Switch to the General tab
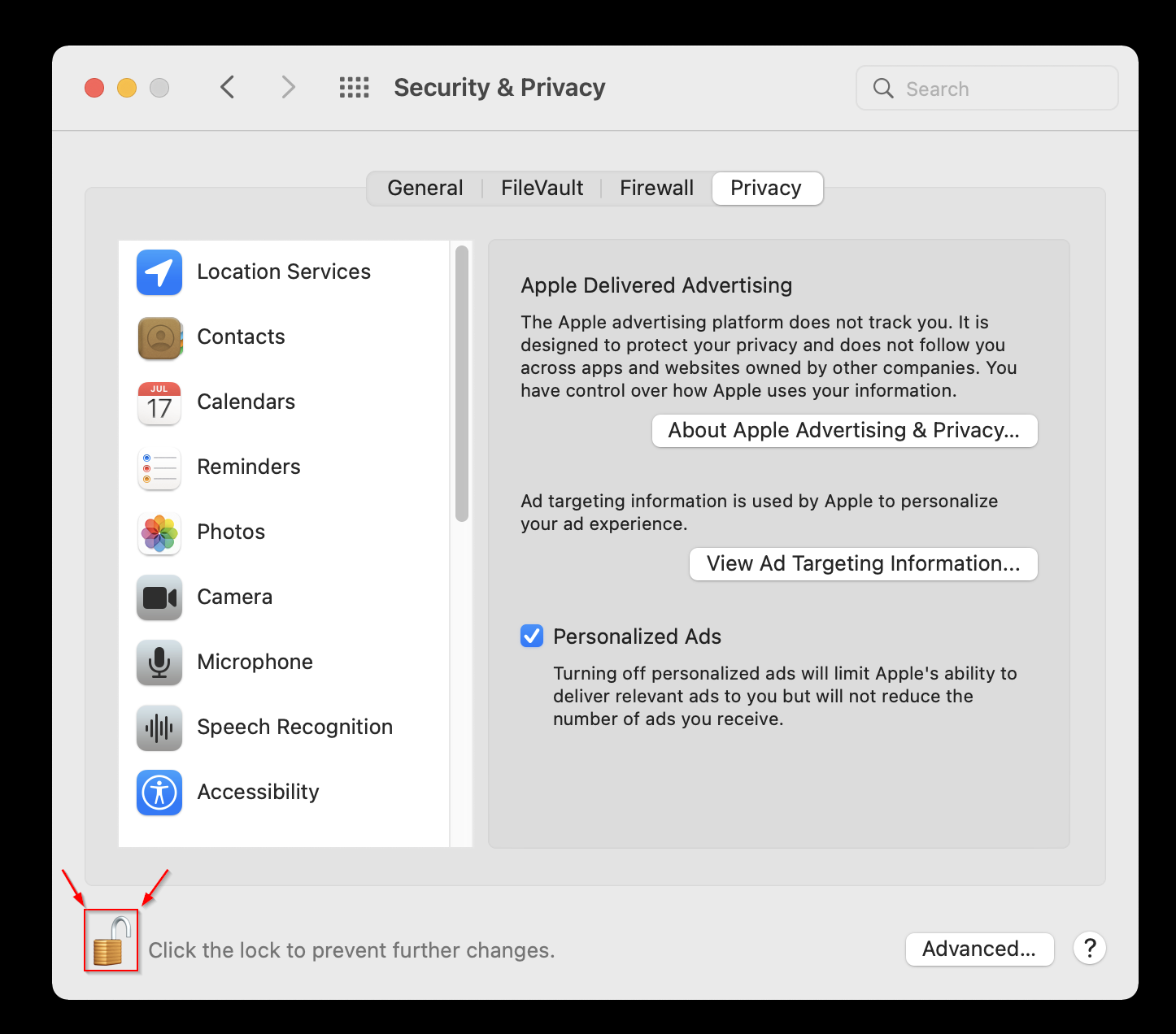This screenshot has width=1176, height=1034. (425, 189)
